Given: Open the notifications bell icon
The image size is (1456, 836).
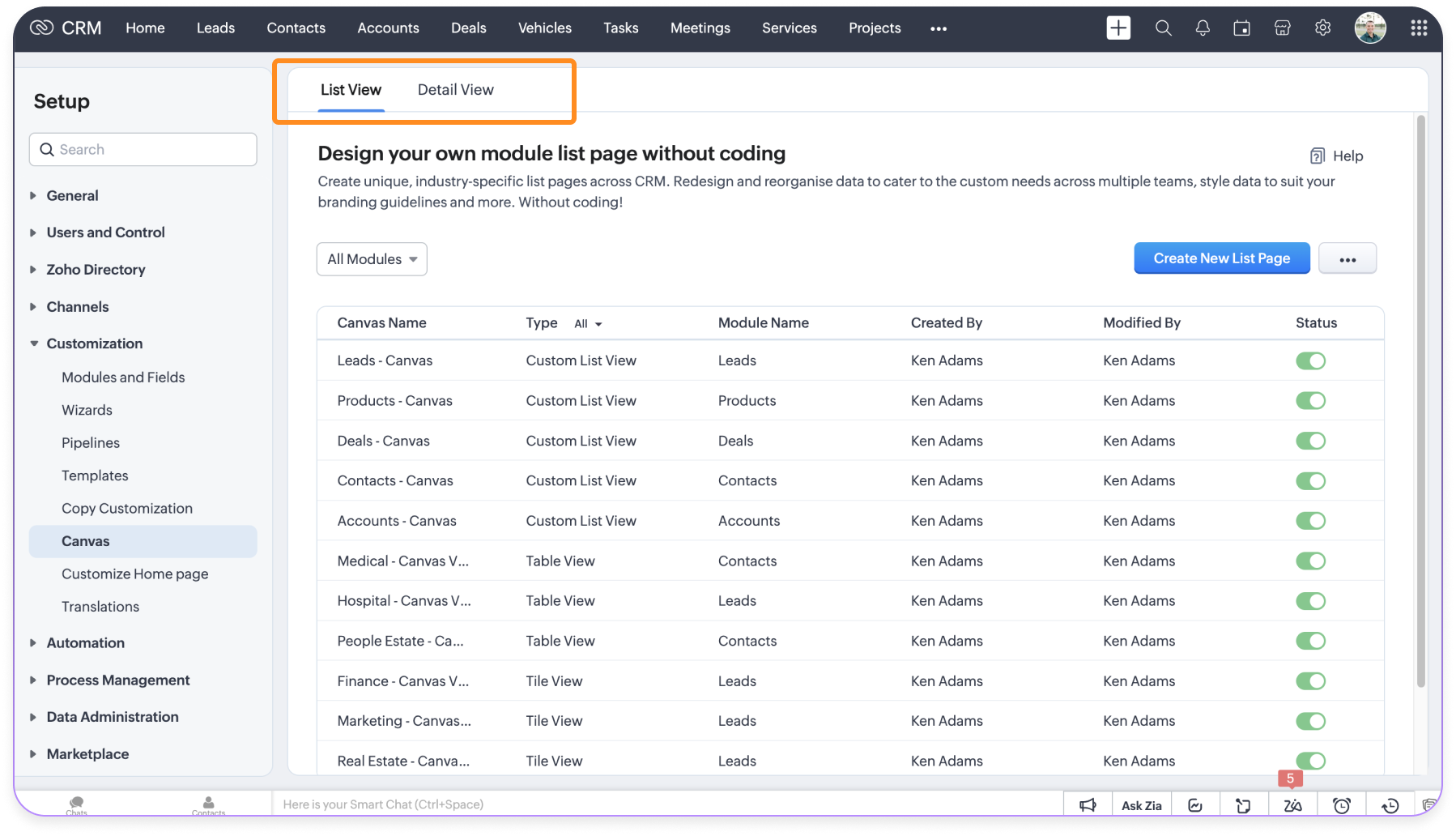Looking at the screenshot, I should [1203, 28].
